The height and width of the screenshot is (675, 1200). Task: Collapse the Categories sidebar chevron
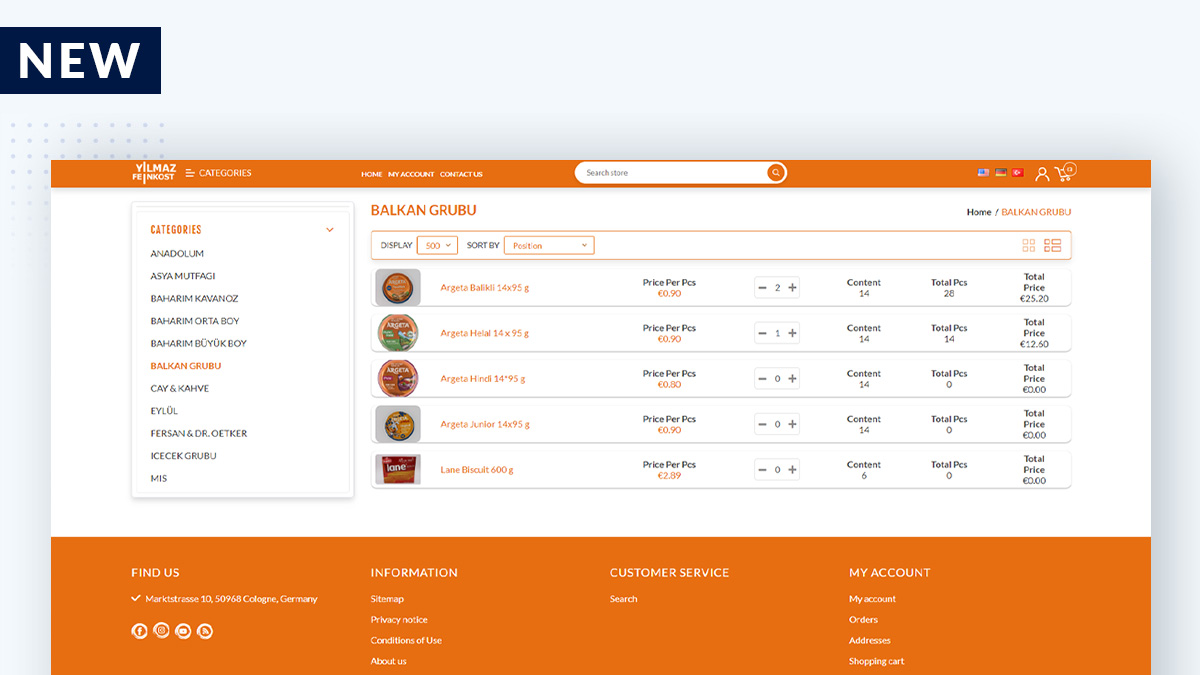330,230
